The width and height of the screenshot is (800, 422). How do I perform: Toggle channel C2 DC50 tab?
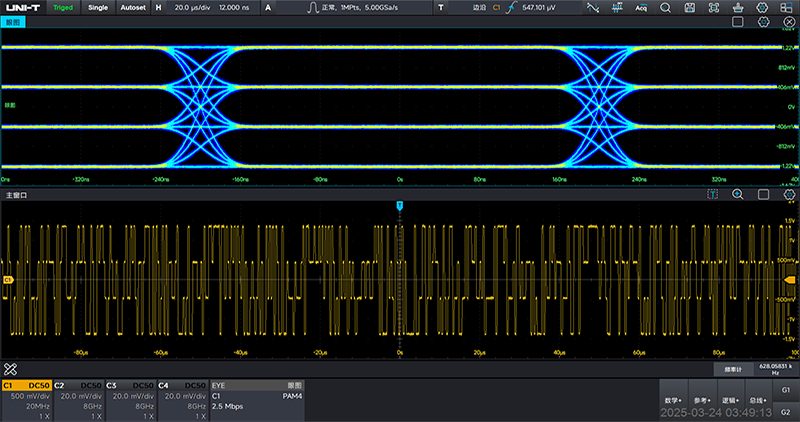coord(79,385)
